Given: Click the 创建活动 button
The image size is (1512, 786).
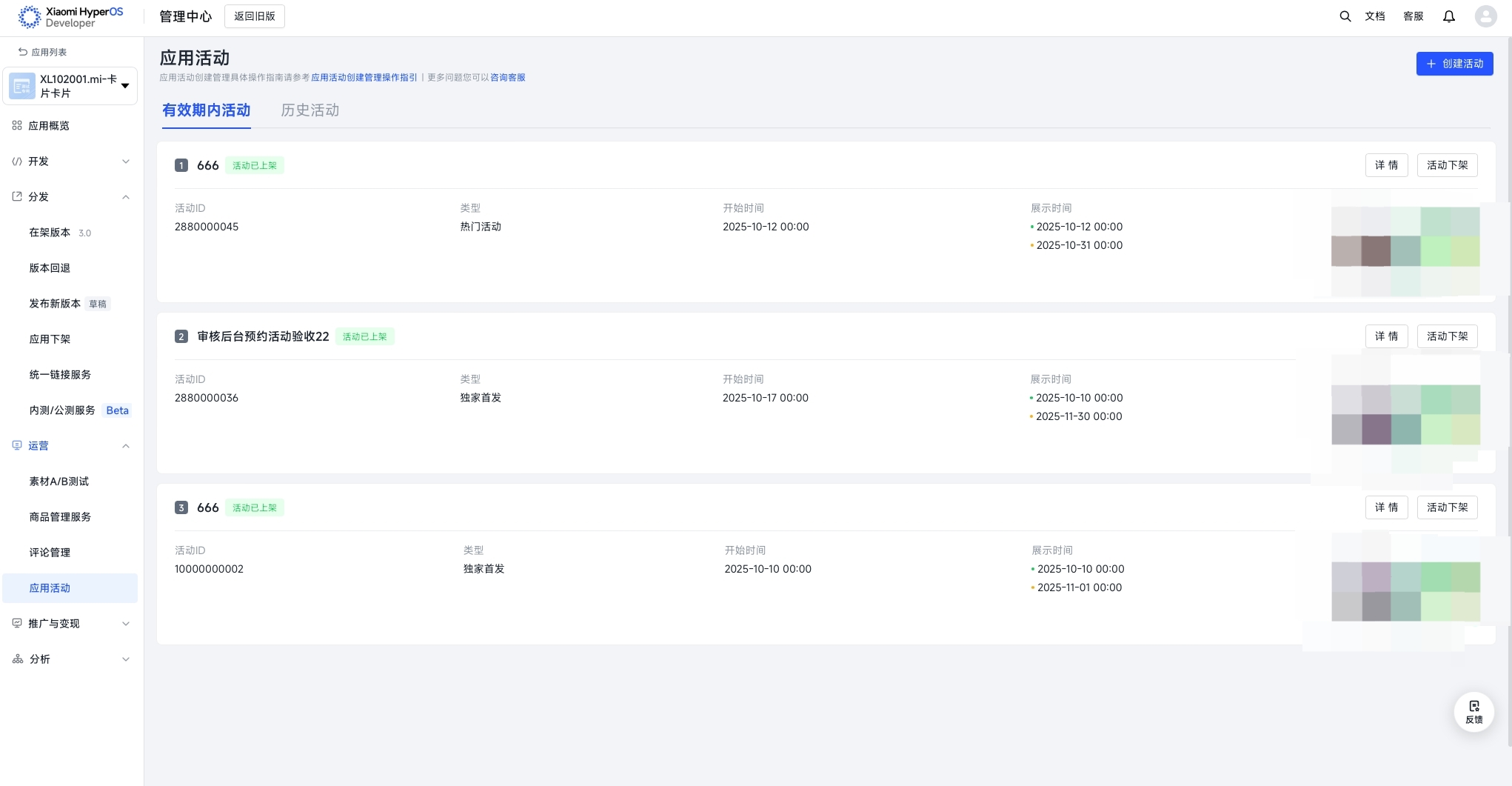Looking at the screenshot, I should [x=1454, y=64].
